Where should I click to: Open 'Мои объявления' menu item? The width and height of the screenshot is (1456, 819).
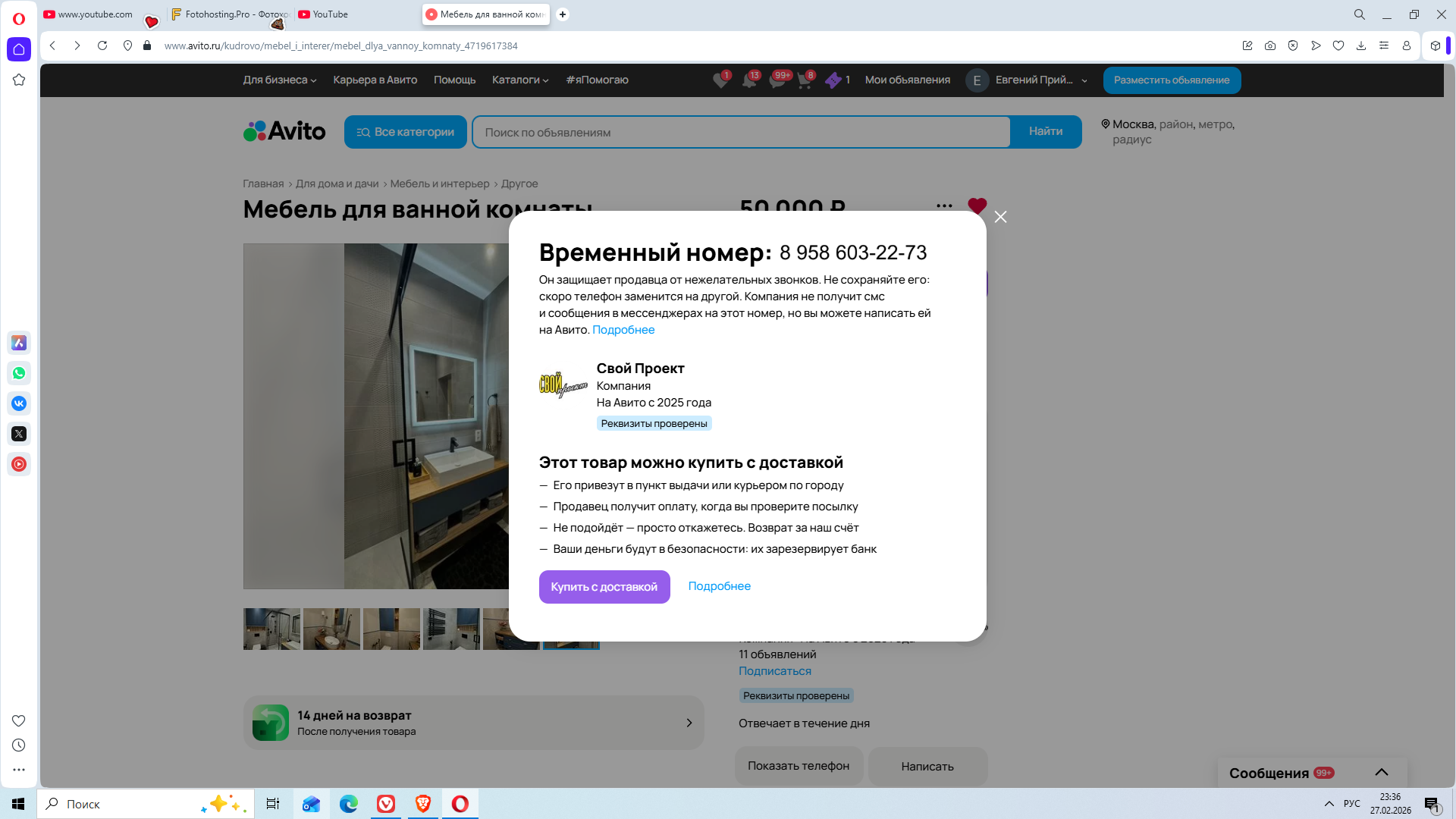[907, 80]
